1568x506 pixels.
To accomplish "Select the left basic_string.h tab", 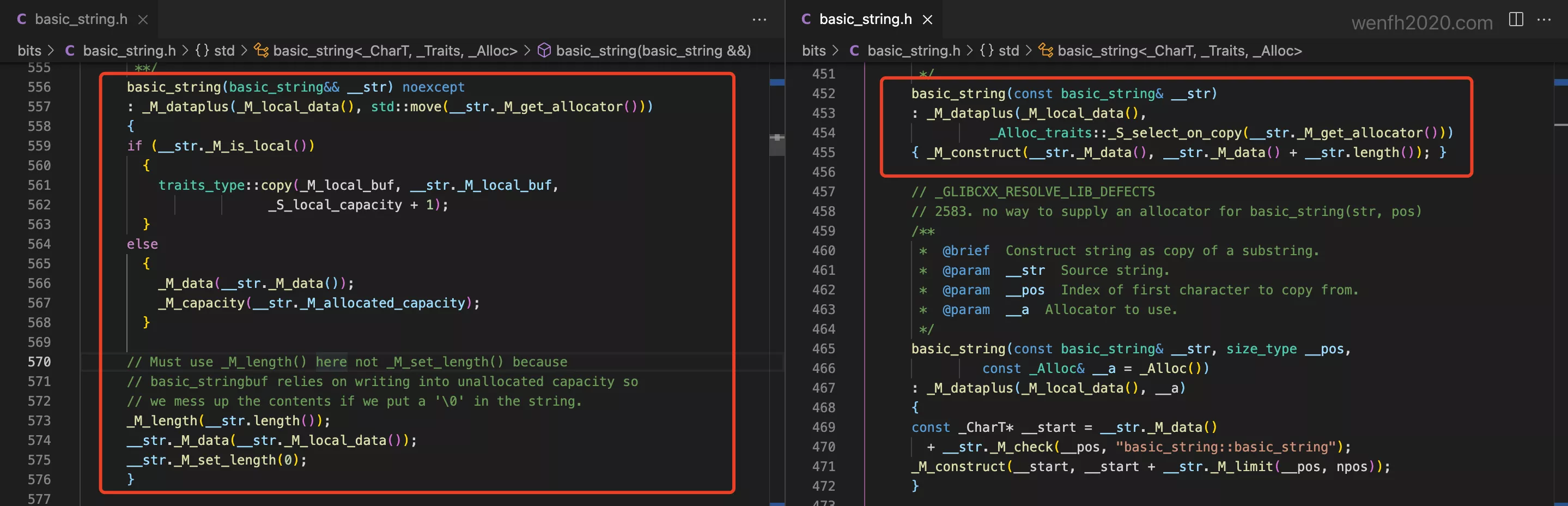I will pyautogui.click(x=81, y=20).
